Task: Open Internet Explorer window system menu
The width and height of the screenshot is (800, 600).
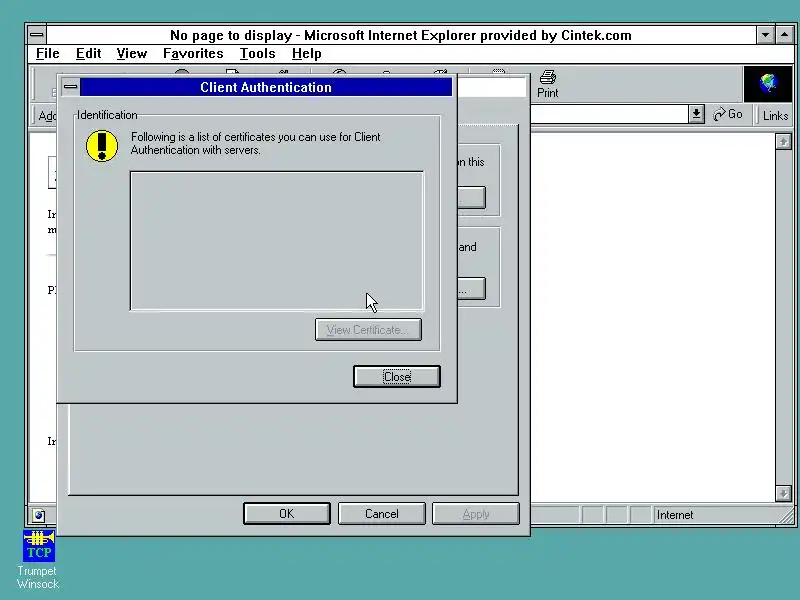Action: pos(37,35)
